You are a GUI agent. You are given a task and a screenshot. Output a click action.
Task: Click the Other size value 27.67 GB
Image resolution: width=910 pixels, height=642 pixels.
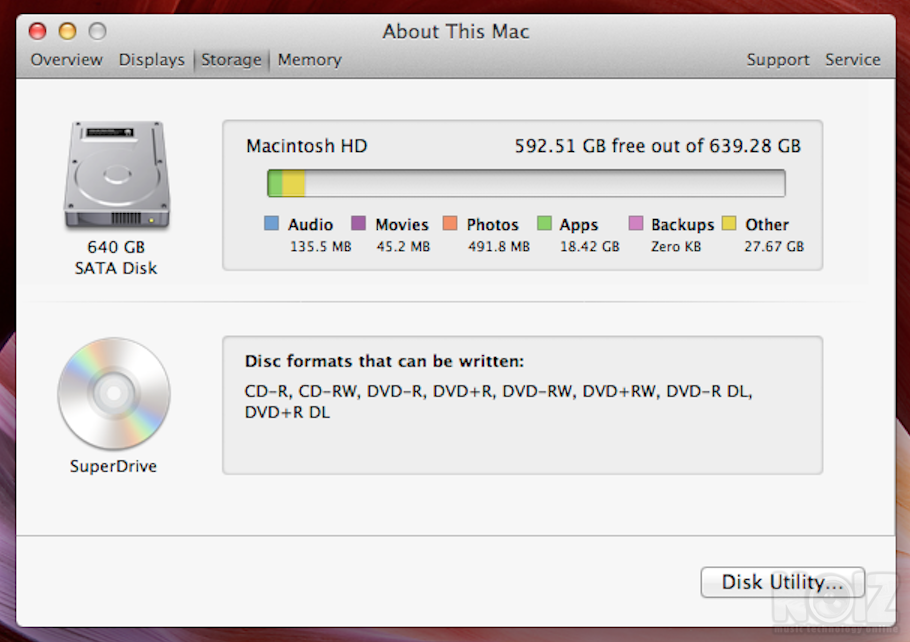click(x=774, y=247)
